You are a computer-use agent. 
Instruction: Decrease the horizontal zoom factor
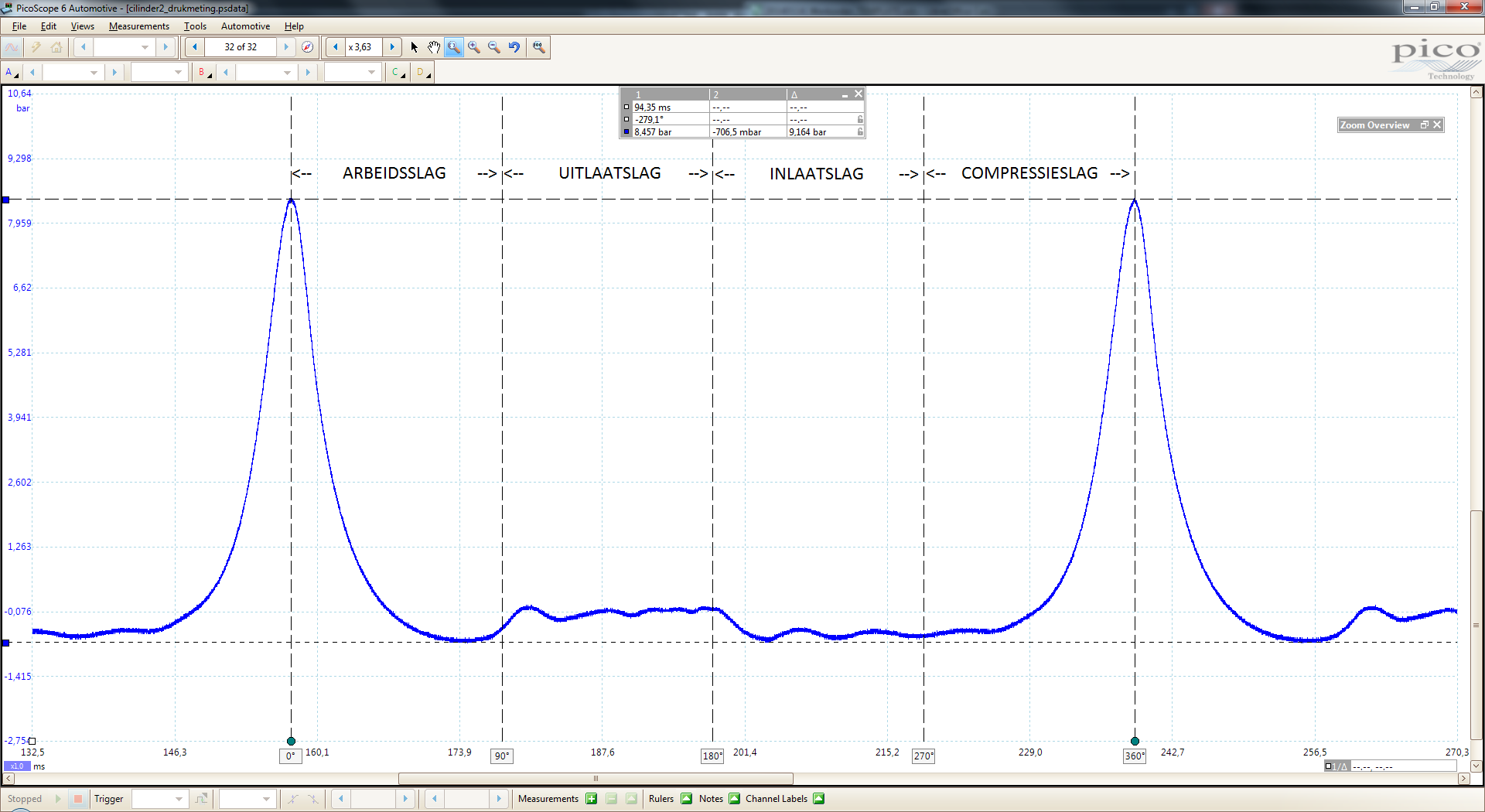335,47
